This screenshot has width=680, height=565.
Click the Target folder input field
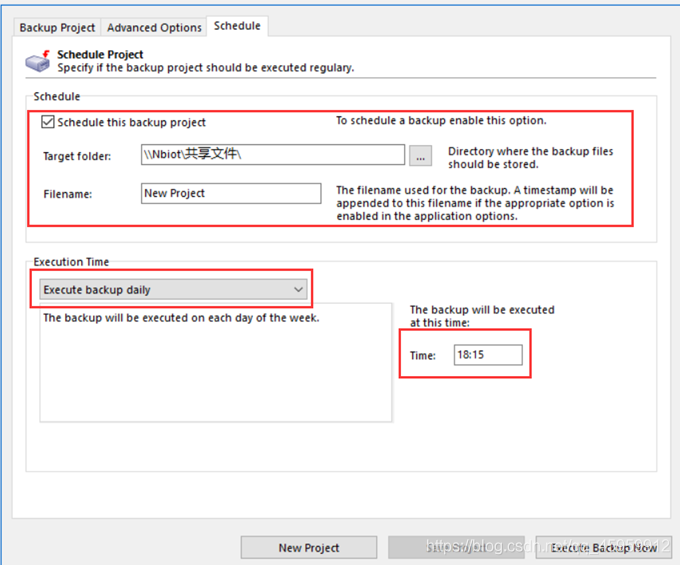[273, 154]
